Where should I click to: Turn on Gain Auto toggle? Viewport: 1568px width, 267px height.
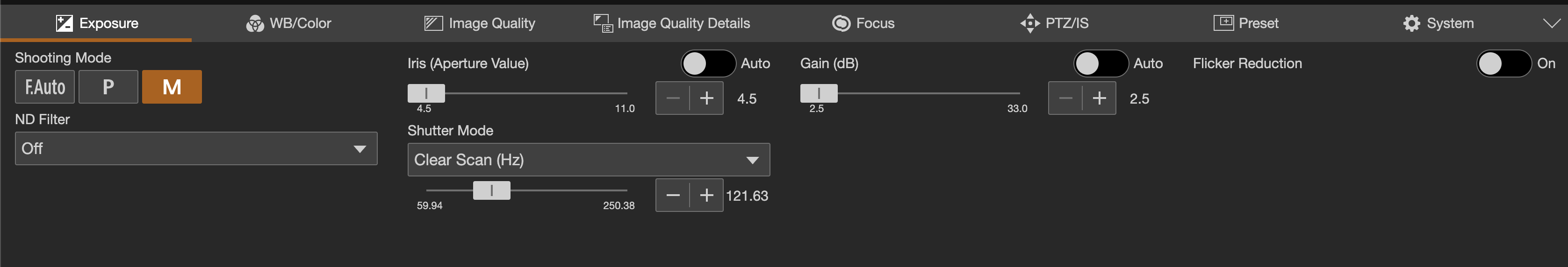[1100, 63]
